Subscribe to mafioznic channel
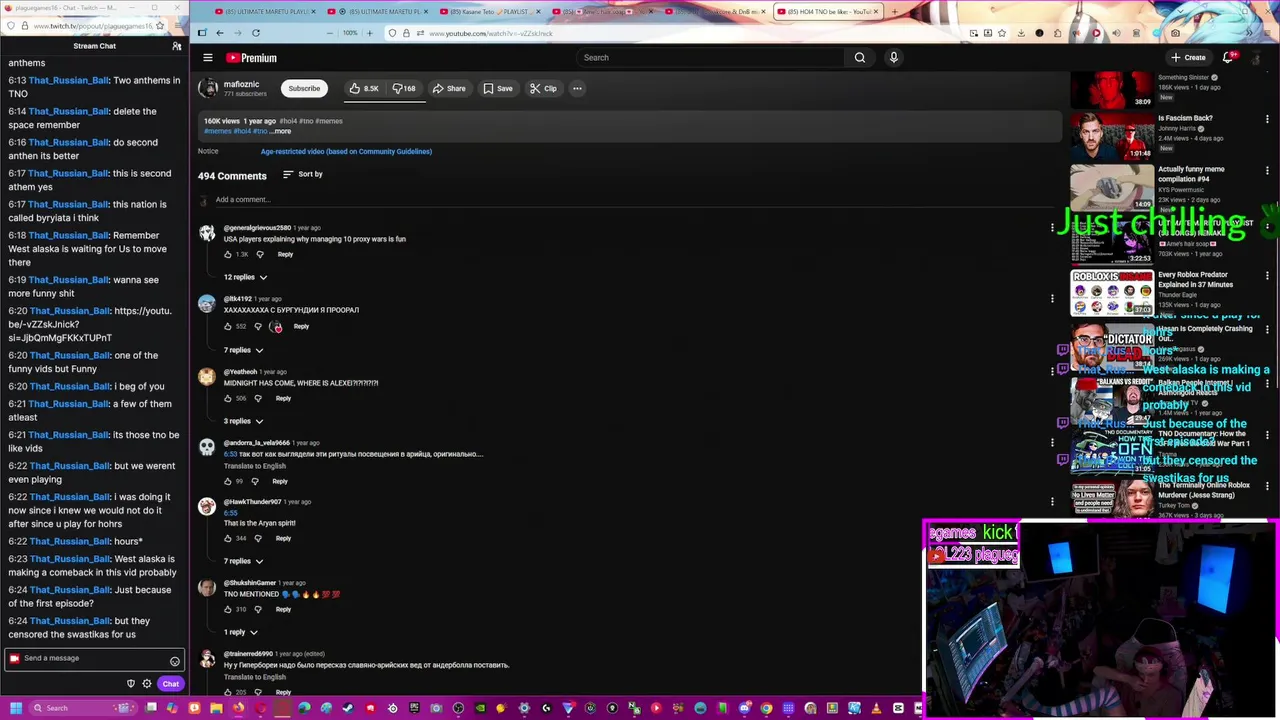The height and width of the screenshot is (720, 1280). (304, 88)
